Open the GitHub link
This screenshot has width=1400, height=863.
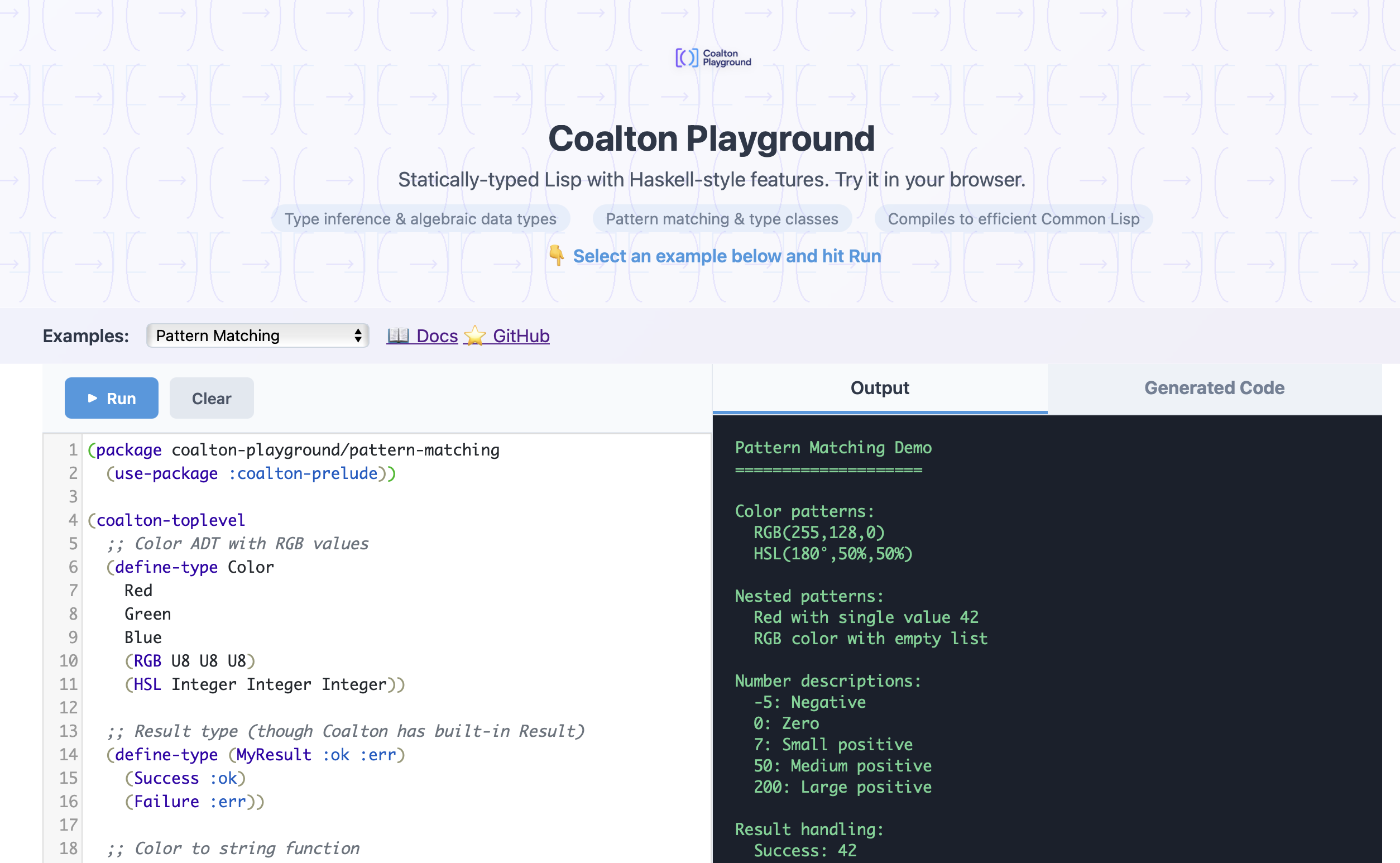(x=520, y=335)
